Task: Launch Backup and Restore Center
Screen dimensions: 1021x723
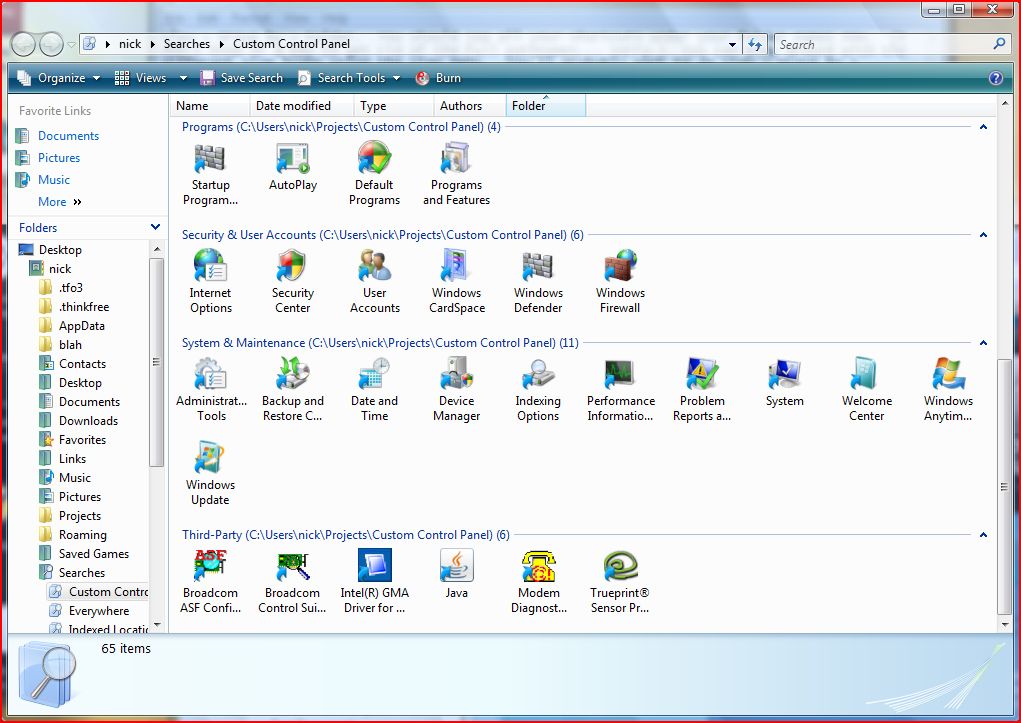Action: click(x=292, y=390)
